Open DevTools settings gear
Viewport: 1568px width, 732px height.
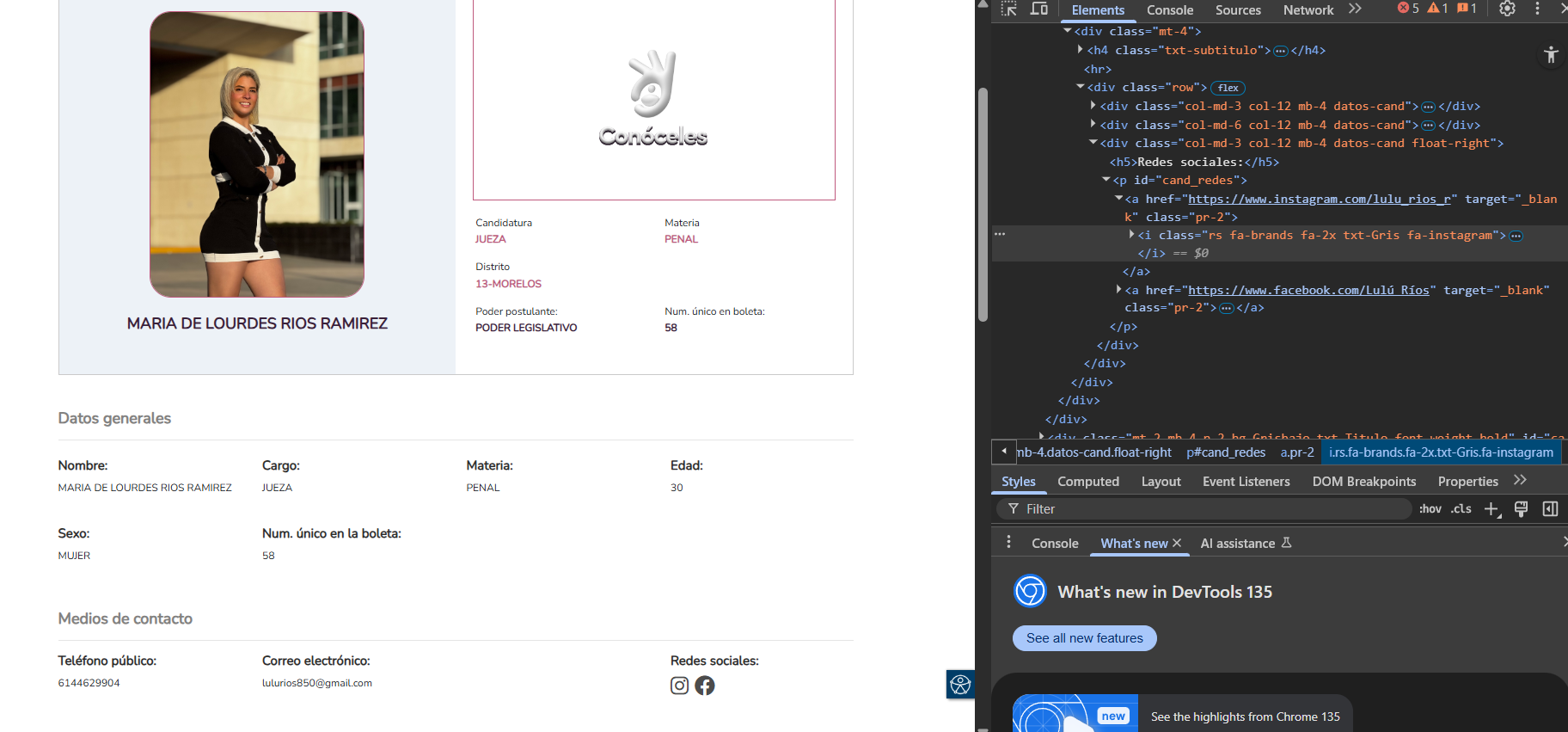1507,9
